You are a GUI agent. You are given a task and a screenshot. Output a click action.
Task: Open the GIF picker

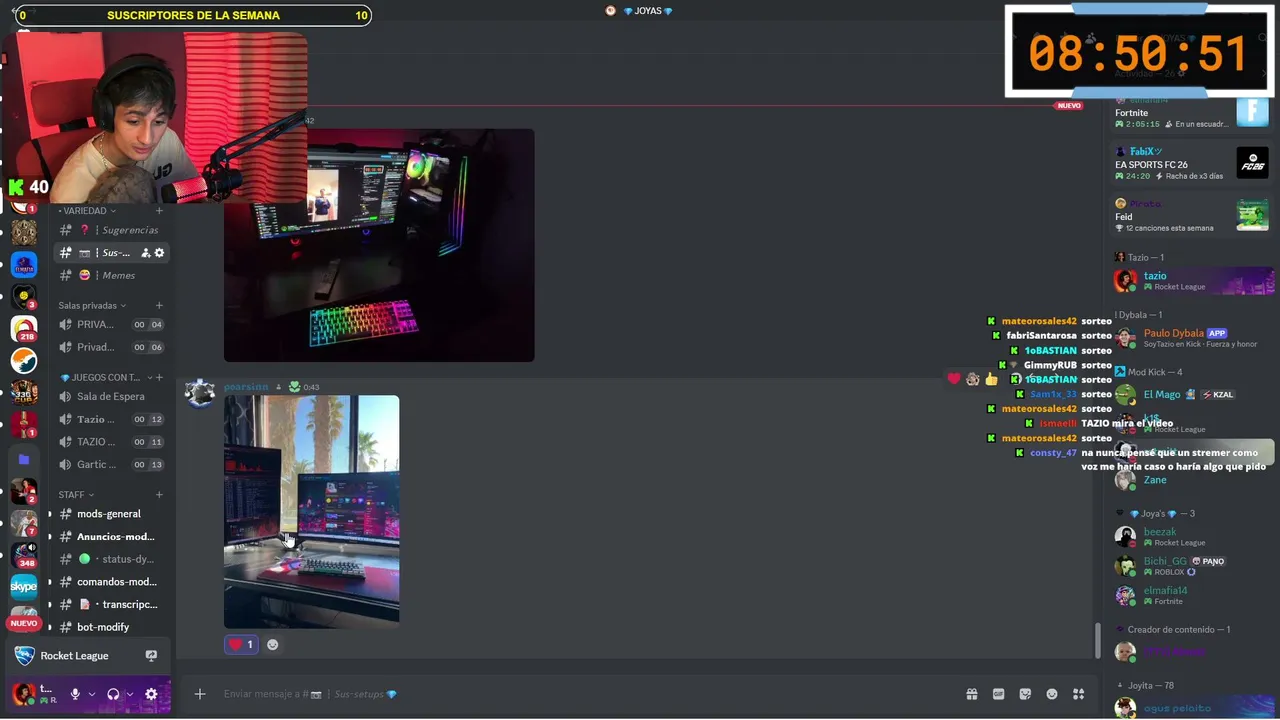(998, 694)
